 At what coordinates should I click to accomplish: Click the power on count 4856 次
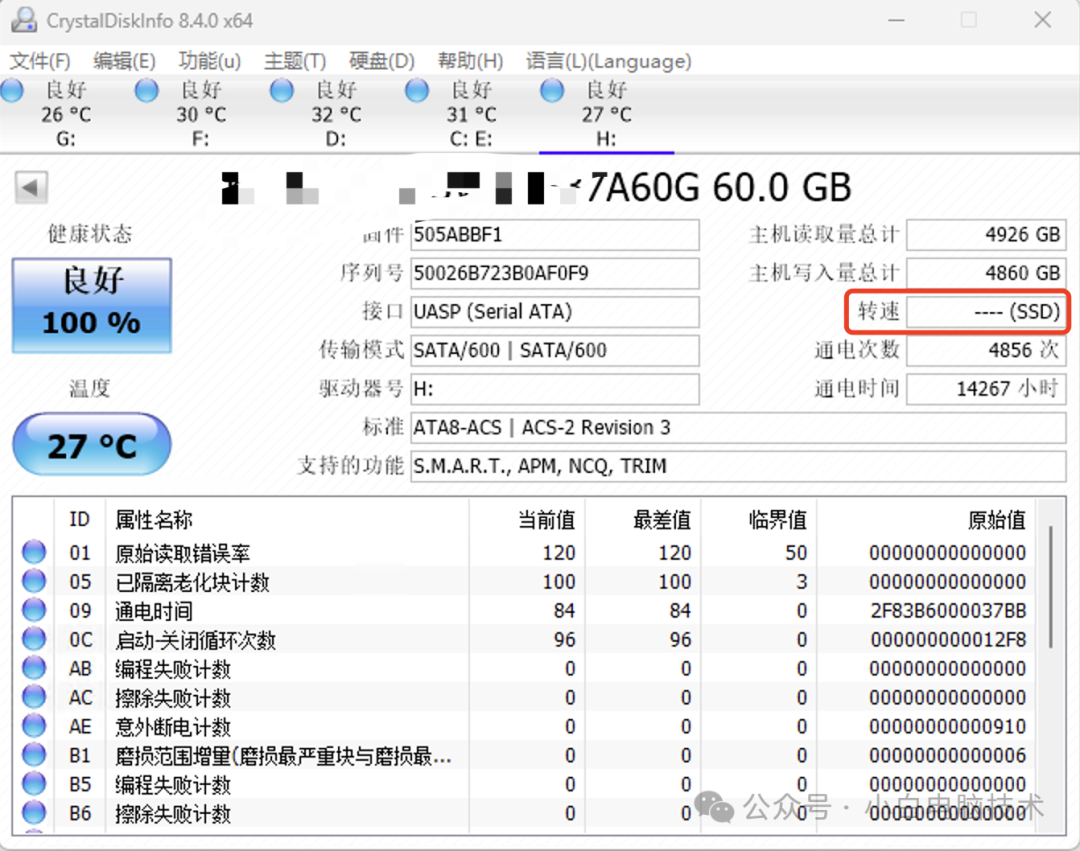pos(986,350)
